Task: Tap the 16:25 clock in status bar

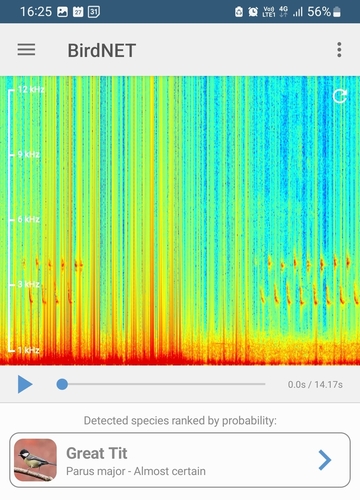Action: [36, 12]
